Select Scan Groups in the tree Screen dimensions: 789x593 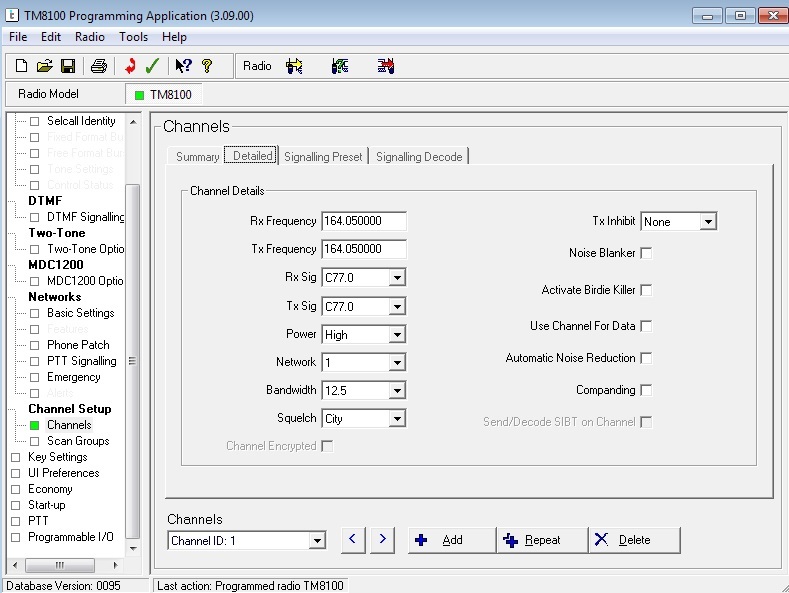[x=78, y=441]
